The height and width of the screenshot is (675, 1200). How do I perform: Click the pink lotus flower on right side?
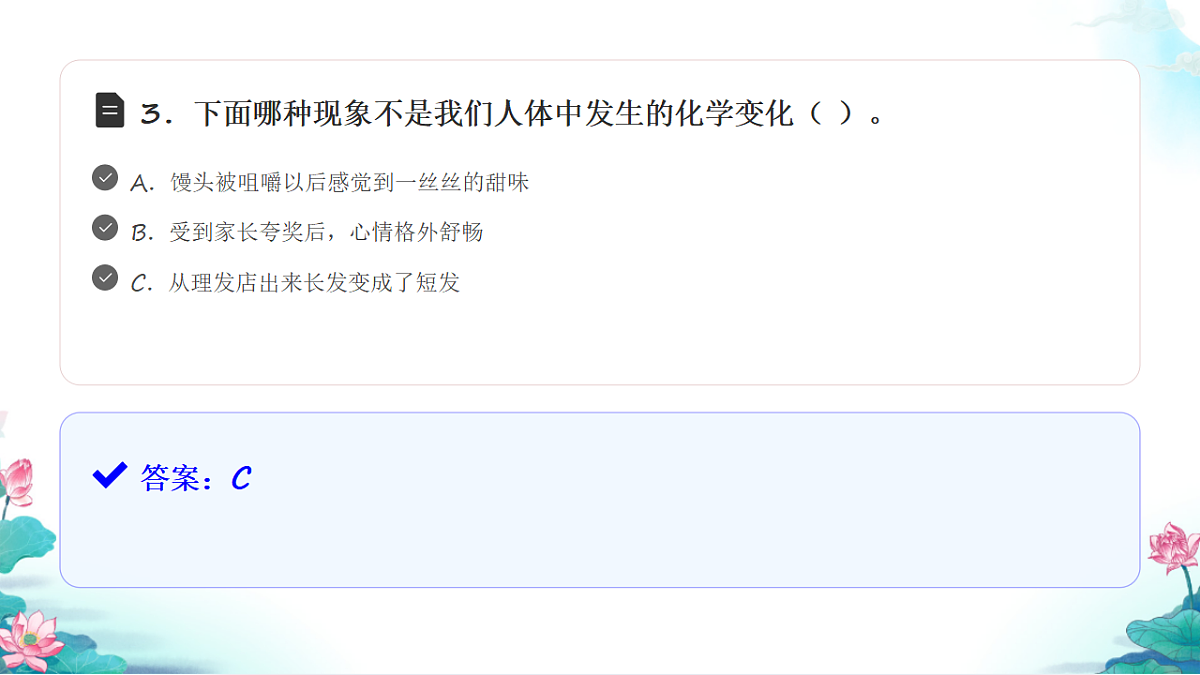[1172, 548]
